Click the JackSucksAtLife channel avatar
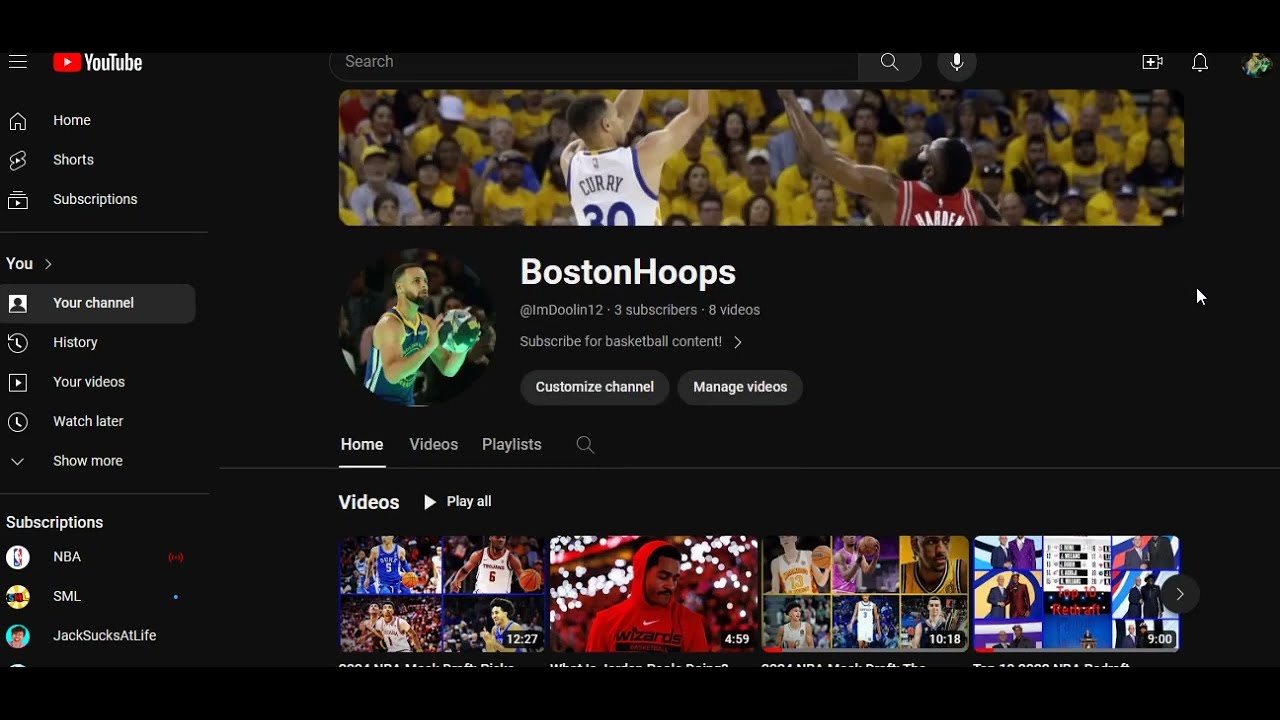The image size is (1280, 720). tap(18, 636)
